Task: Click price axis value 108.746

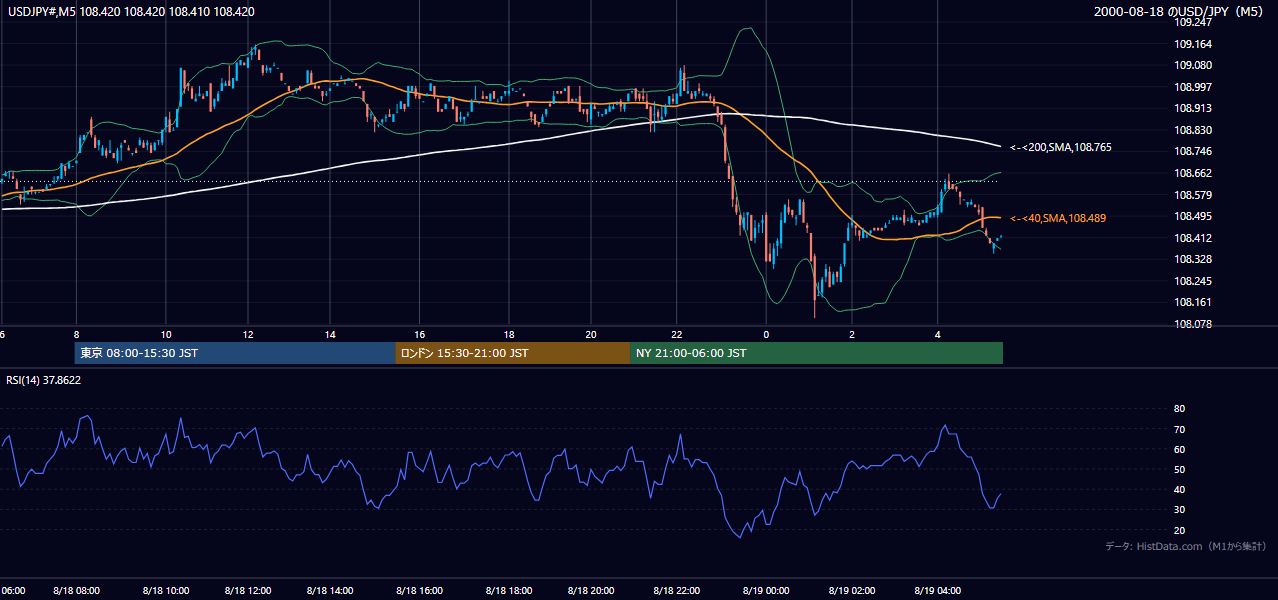Action: (1195, 151)
